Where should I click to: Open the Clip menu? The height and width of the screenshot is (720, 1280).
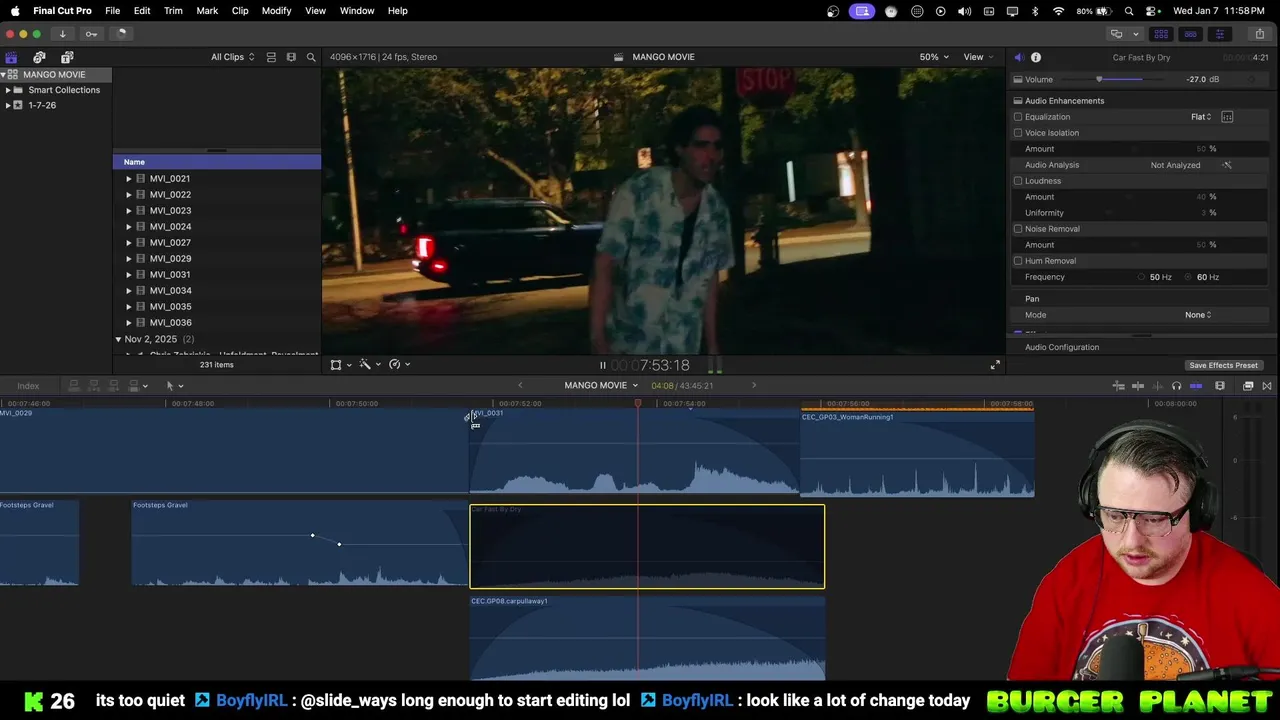point(240,11)
